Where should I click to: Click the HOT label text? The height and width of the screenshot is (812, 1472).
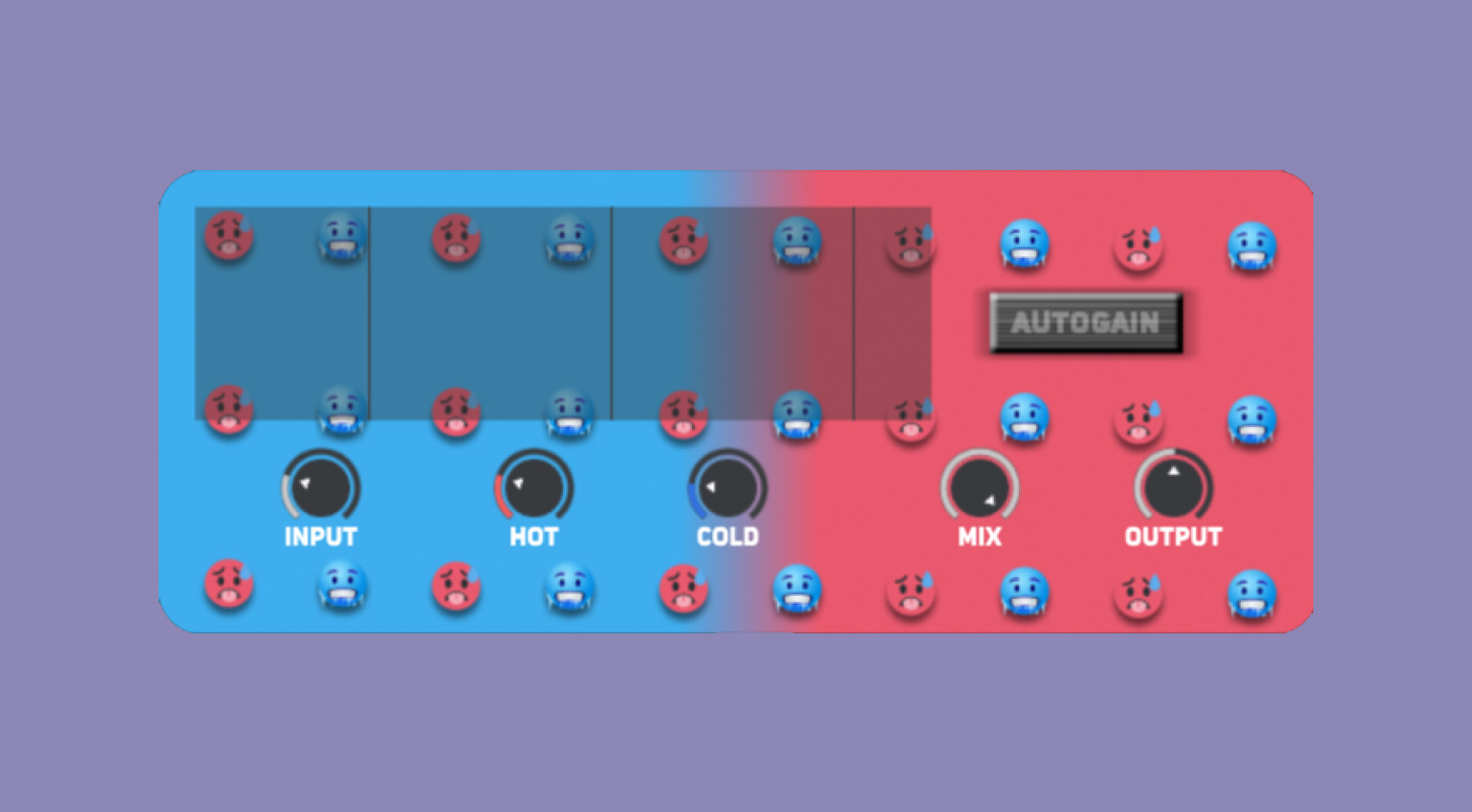click(x=533, y=537)
